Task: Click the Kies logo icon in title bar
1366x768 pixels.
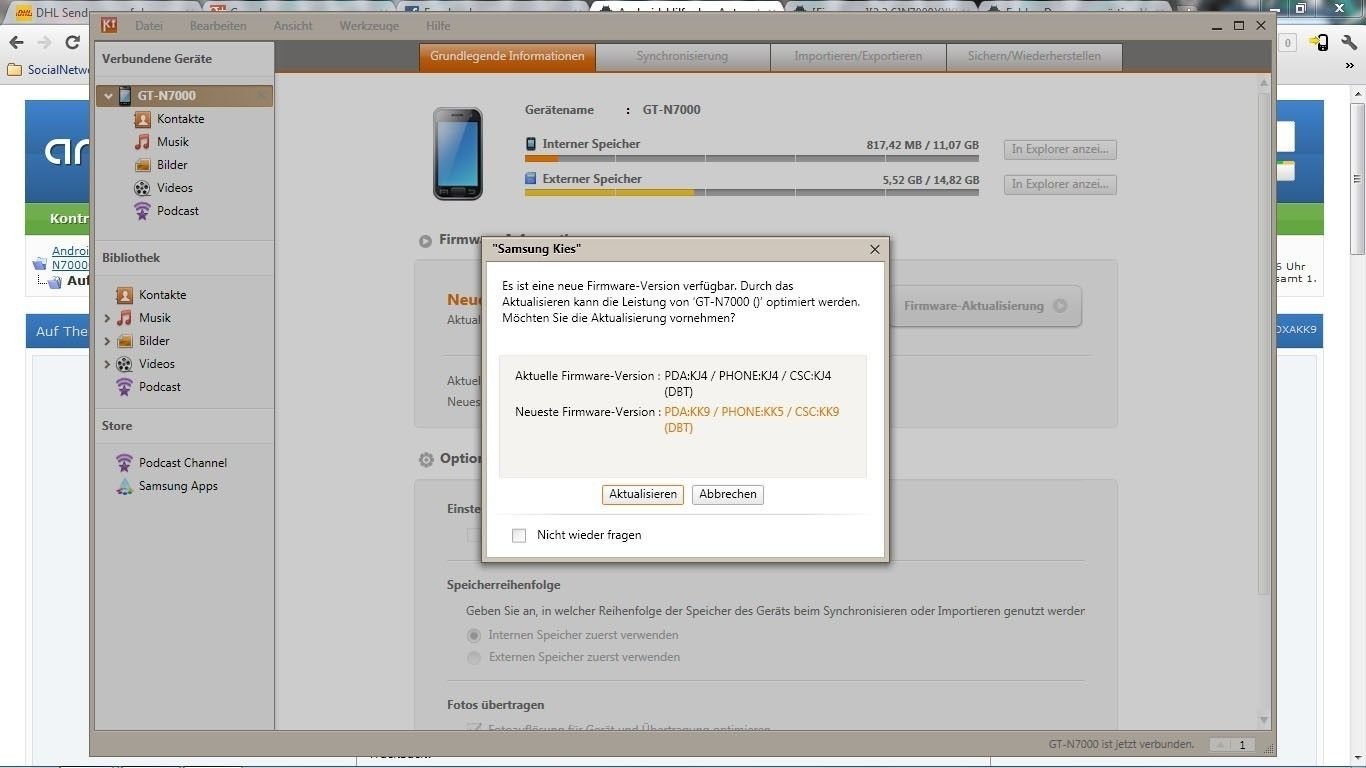Action: [x=110, y=25]
